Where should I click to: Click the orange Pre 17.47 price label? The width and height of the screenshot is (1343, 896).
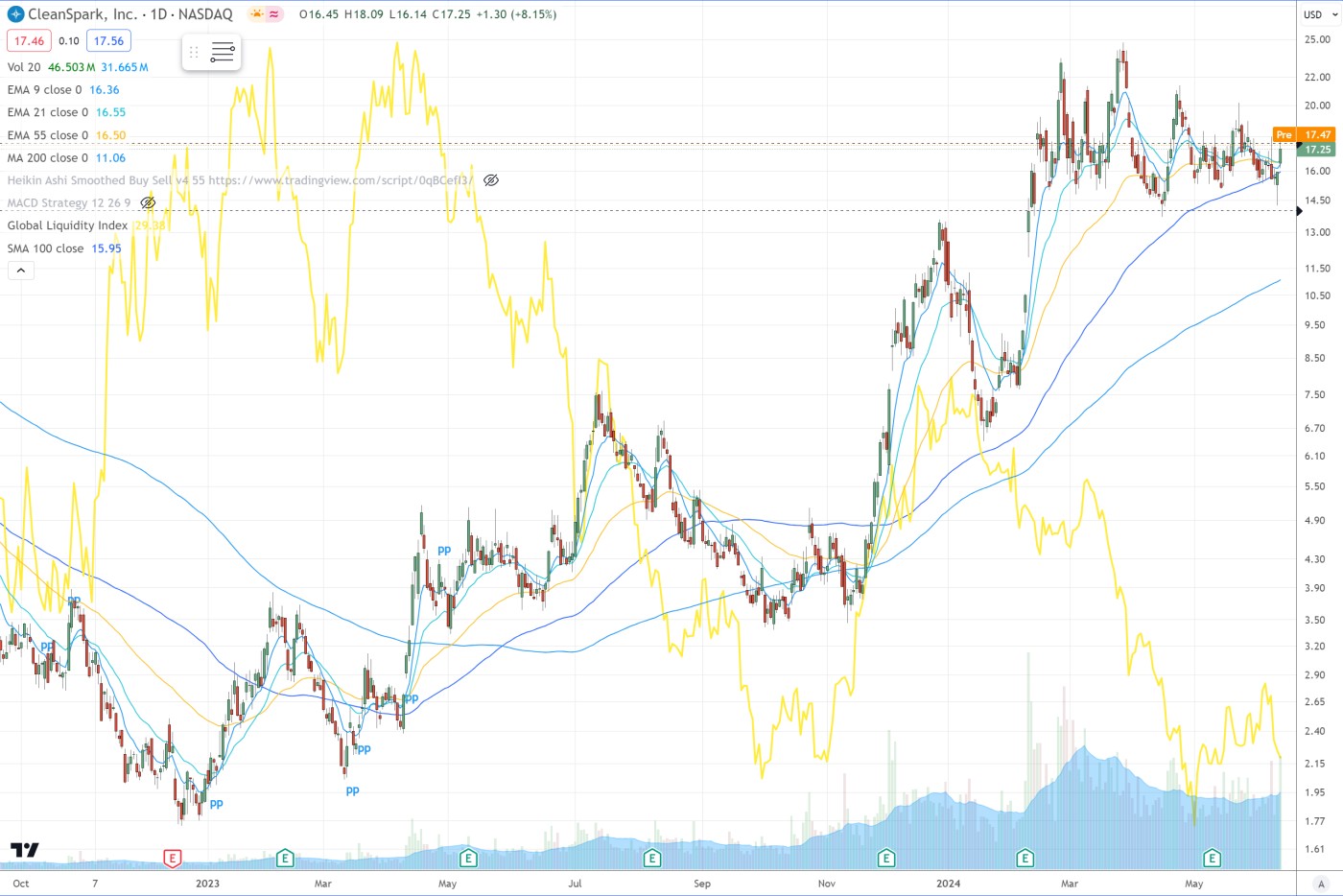pyautogui.click(x=1304, y=134)
